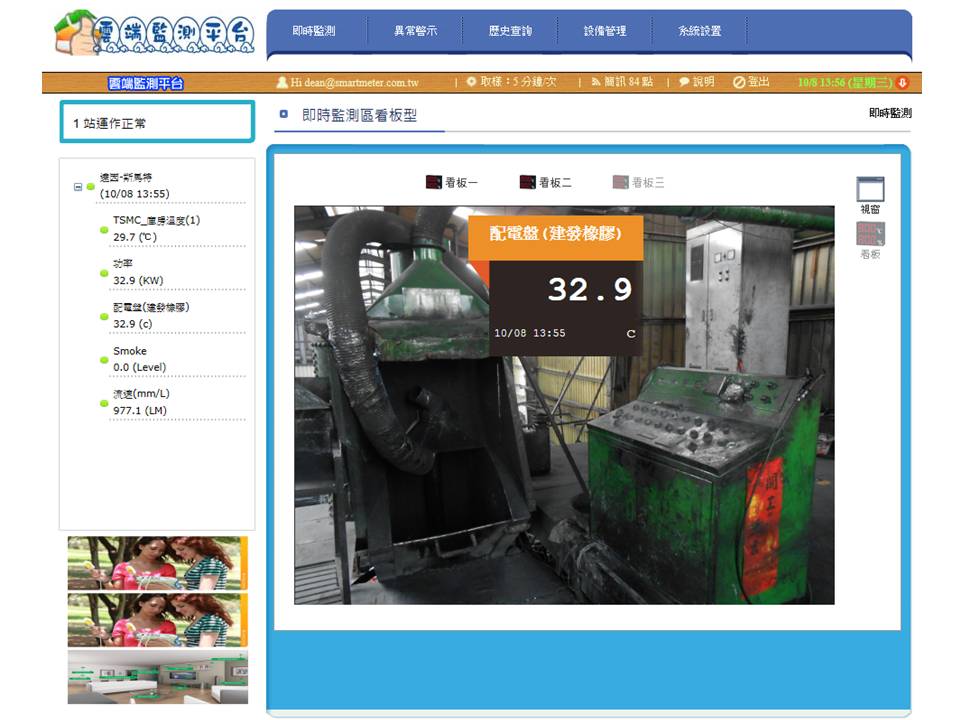Click the refresh icon on the 配電盤 widget
960x720 pixels.
click(x=631, y=334)
